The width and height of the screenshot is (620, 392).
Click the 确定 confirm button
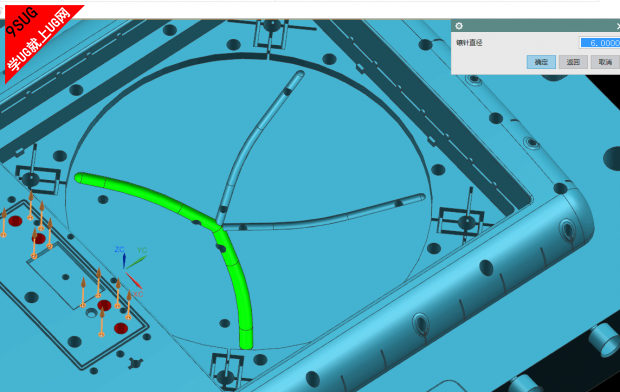click(x=541, y=62)
